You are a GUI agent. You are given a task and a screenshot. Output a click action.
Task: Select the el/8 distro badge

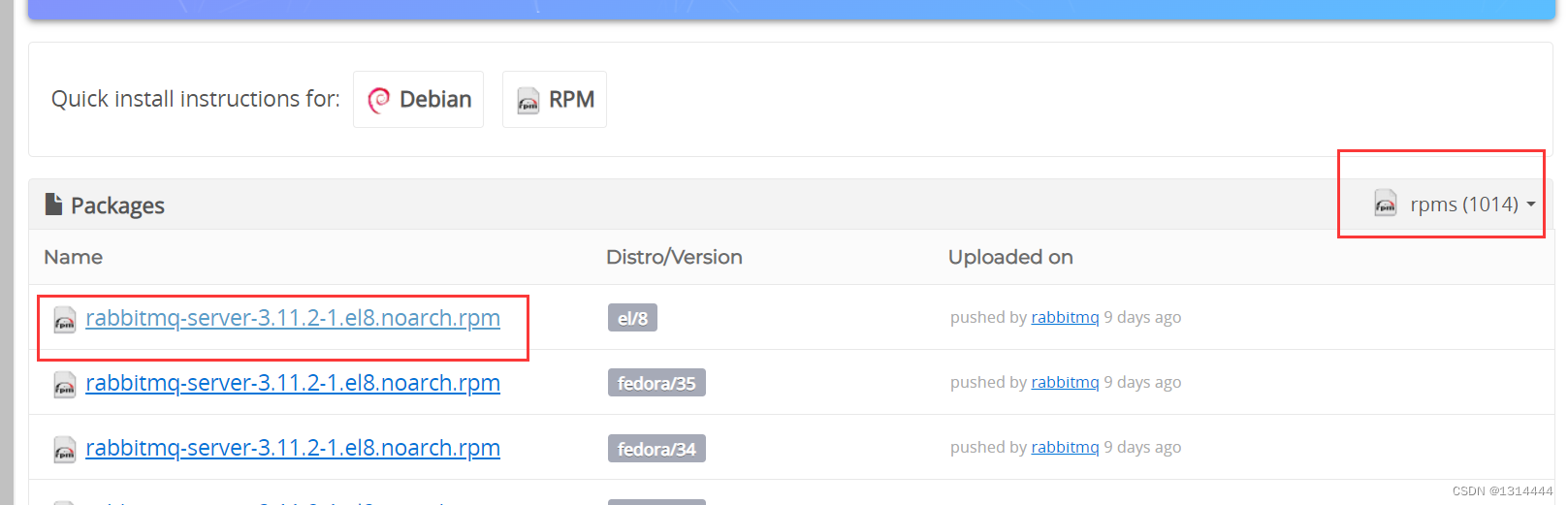click(632, 318)
